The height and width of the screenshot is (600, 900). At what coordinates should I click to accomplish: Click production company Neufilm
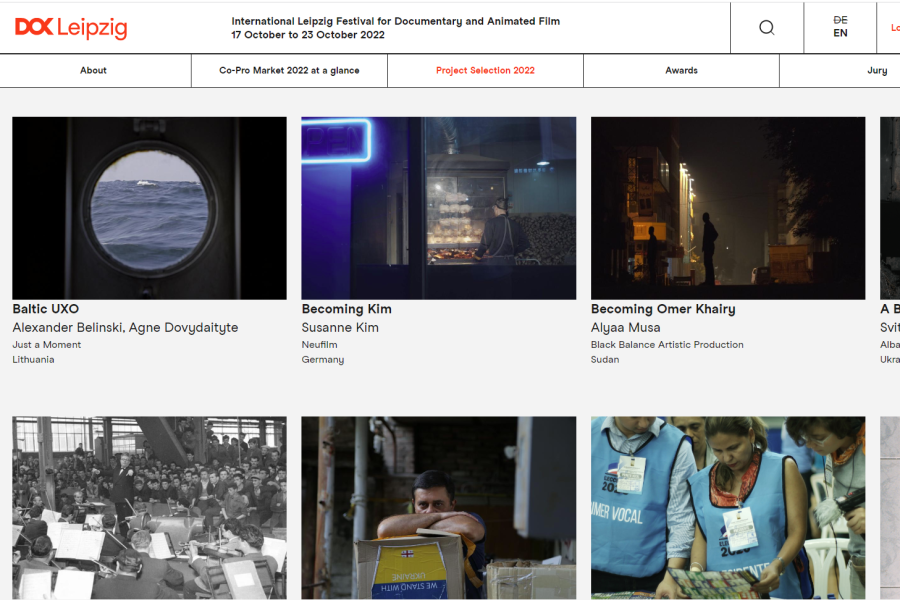pyautogui.click(x=320, y=344)
